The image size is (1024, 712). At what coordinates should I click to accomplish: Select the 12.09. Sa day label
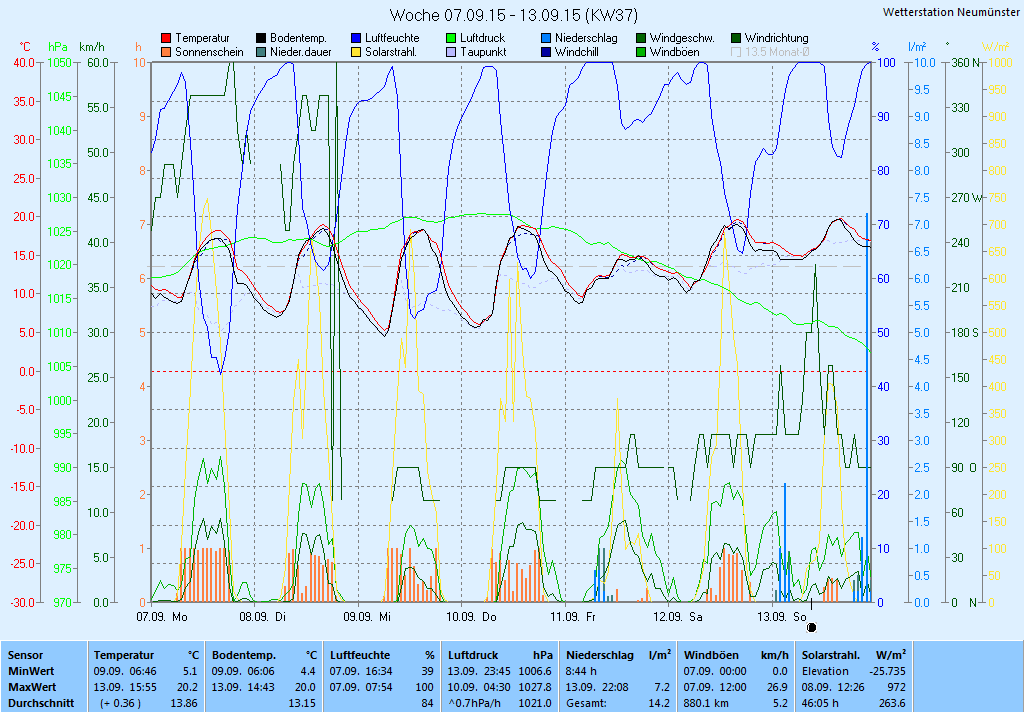point(678,617)
